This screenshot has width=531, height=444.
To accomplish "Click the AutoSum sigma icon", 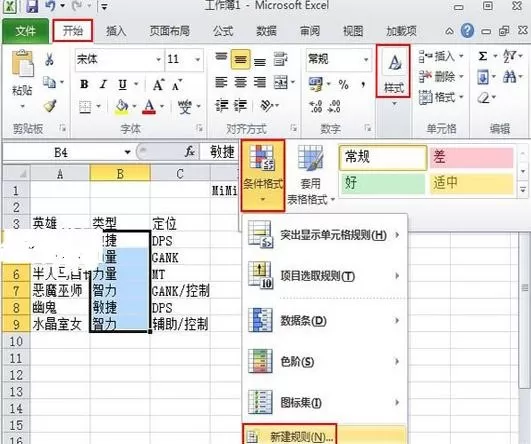I will point(483,56).
